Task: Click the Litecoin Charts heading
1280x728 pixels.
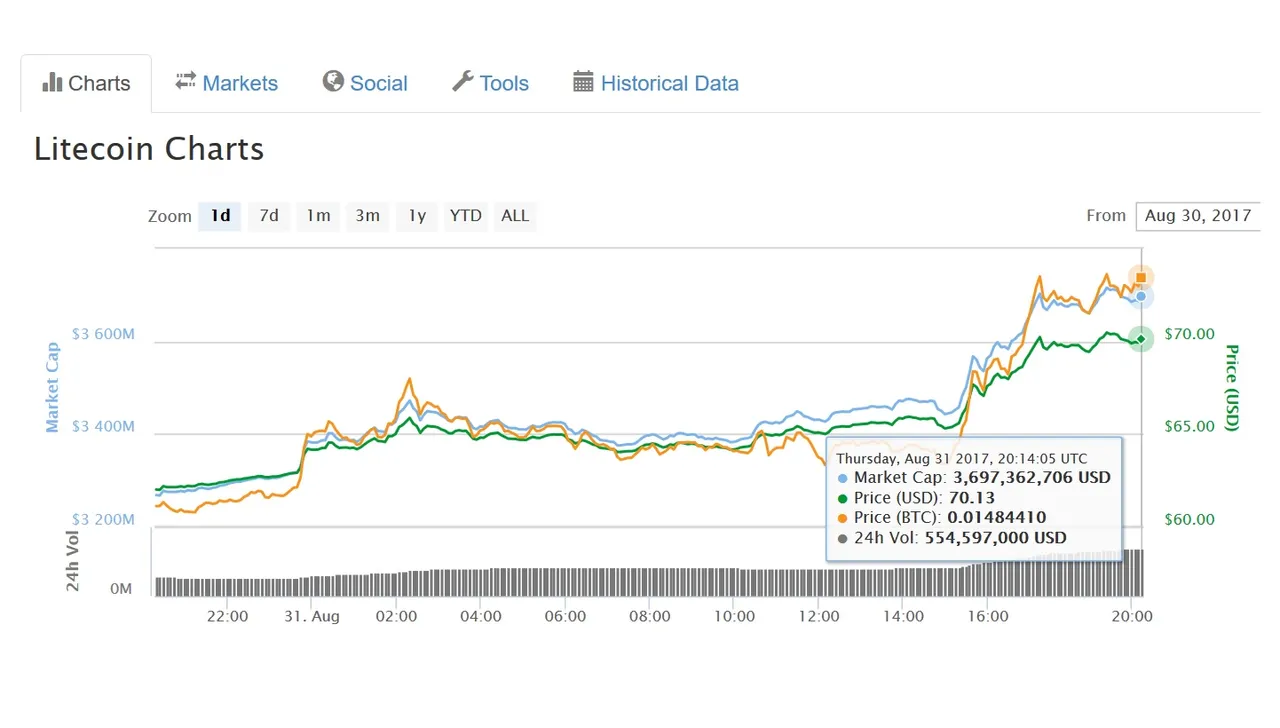Action: pyautogui.click(x=149, y=149)
